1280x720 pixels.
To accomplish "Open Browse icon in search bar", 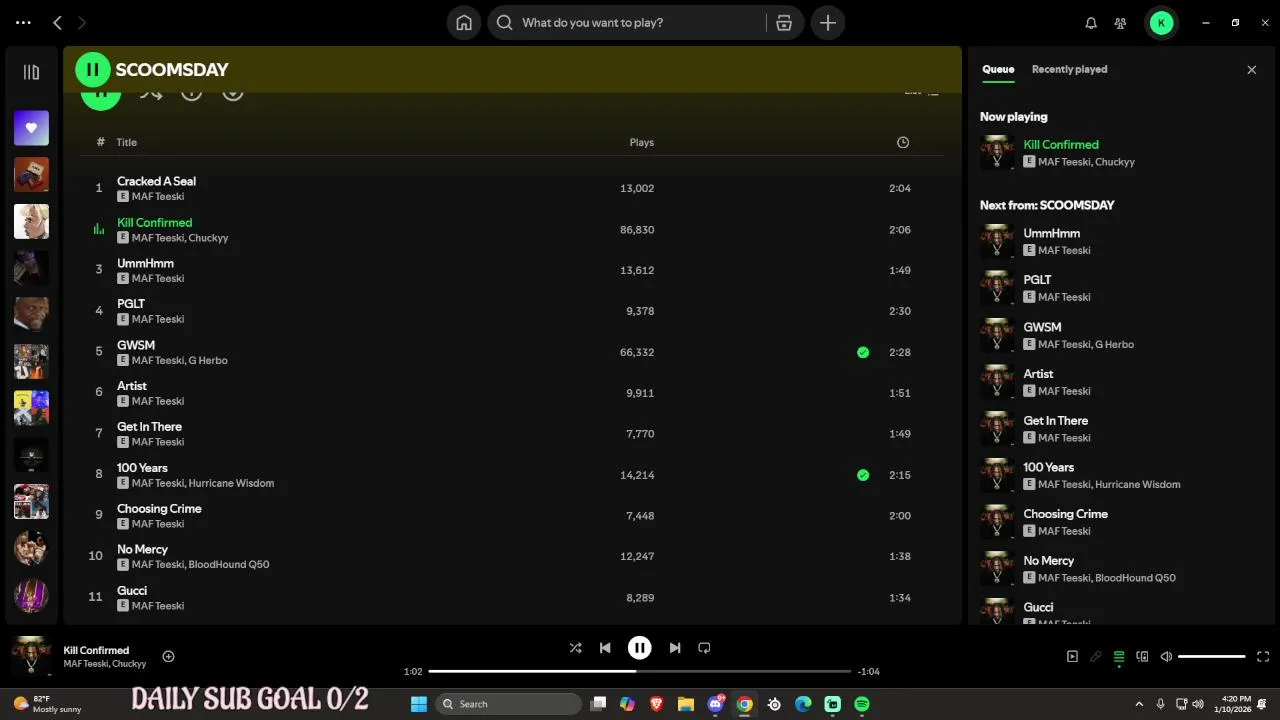I will (785, 22).
